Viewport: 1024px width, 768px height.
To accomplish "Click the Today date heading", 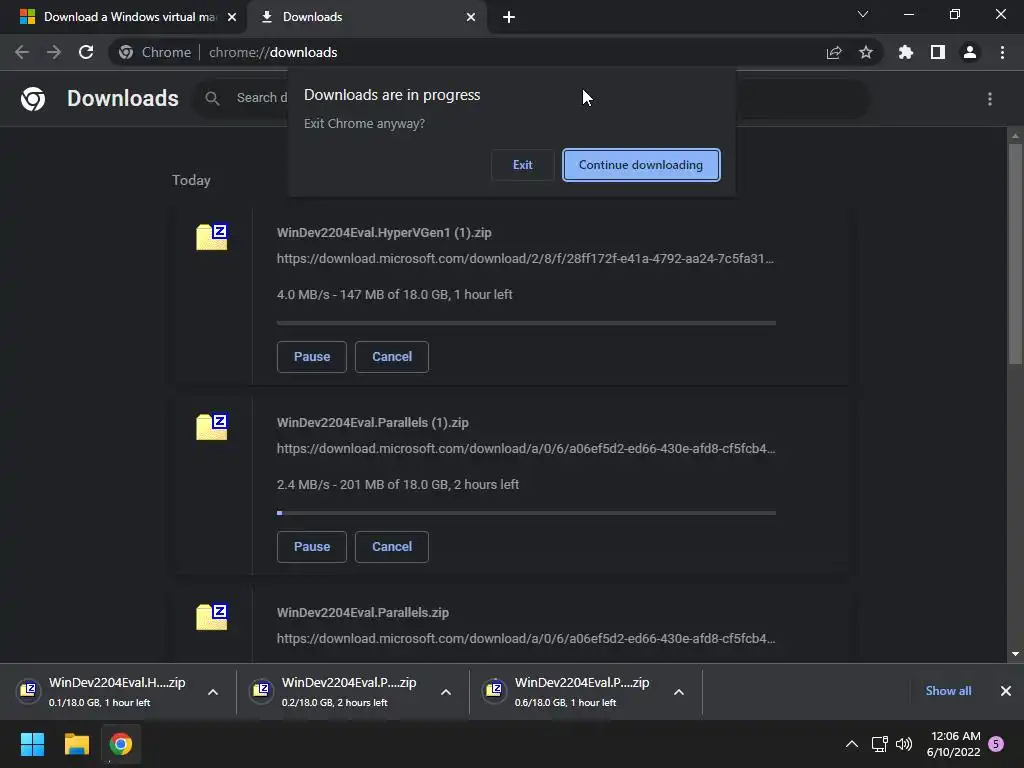I will pos(191,180).
